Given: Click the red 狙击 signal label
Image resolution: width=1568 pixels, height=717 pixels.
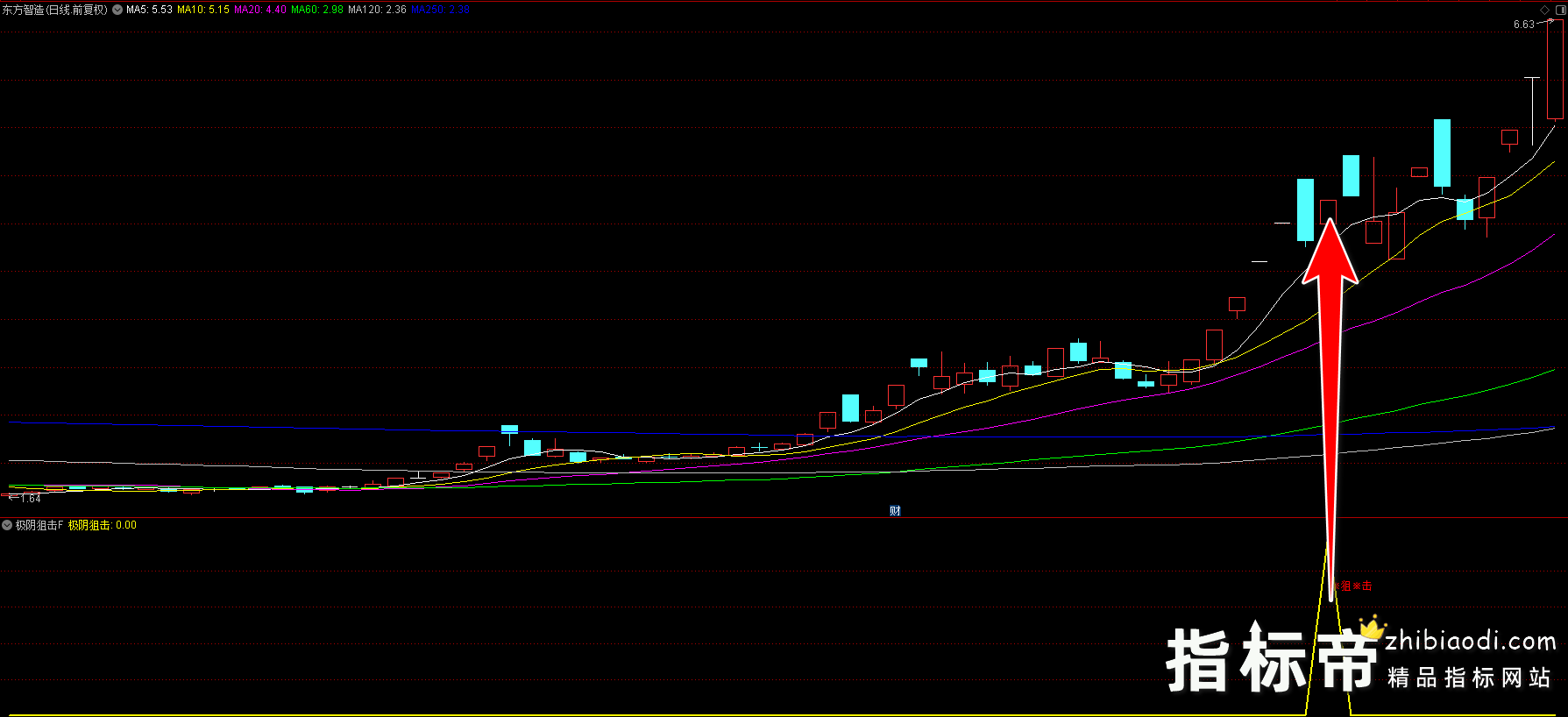Looking at the screenshot, I should pyautogui.click(x=1353, y=586).
